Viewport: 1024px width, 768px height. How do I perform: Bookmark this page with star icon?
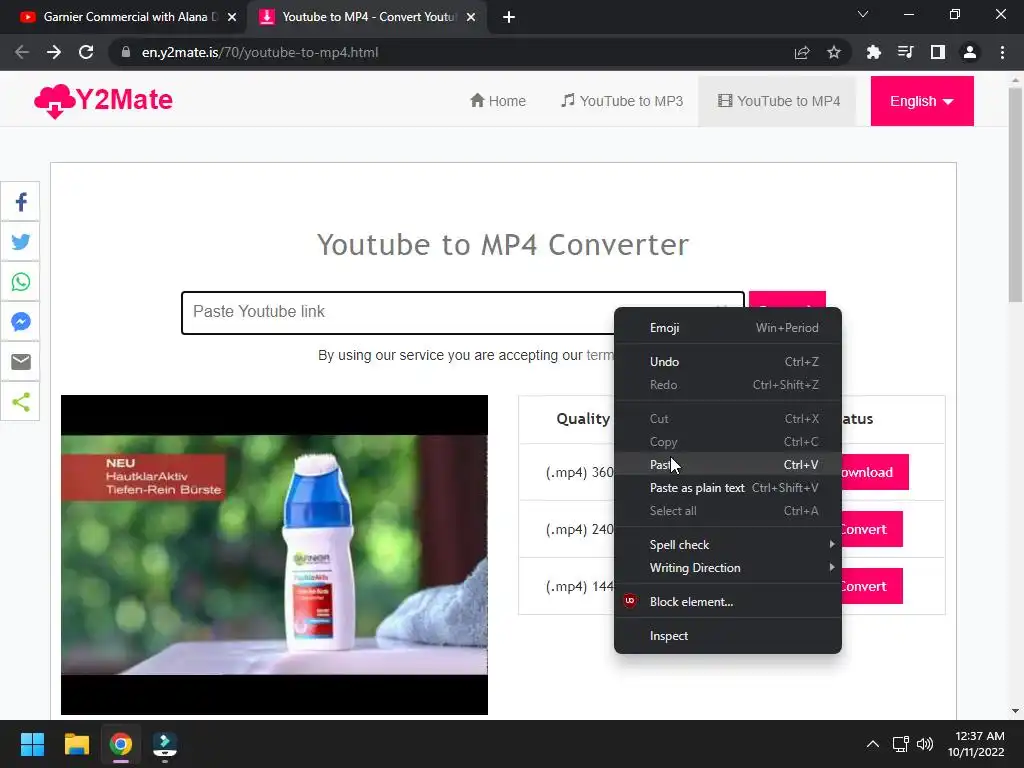click(833, 52)
